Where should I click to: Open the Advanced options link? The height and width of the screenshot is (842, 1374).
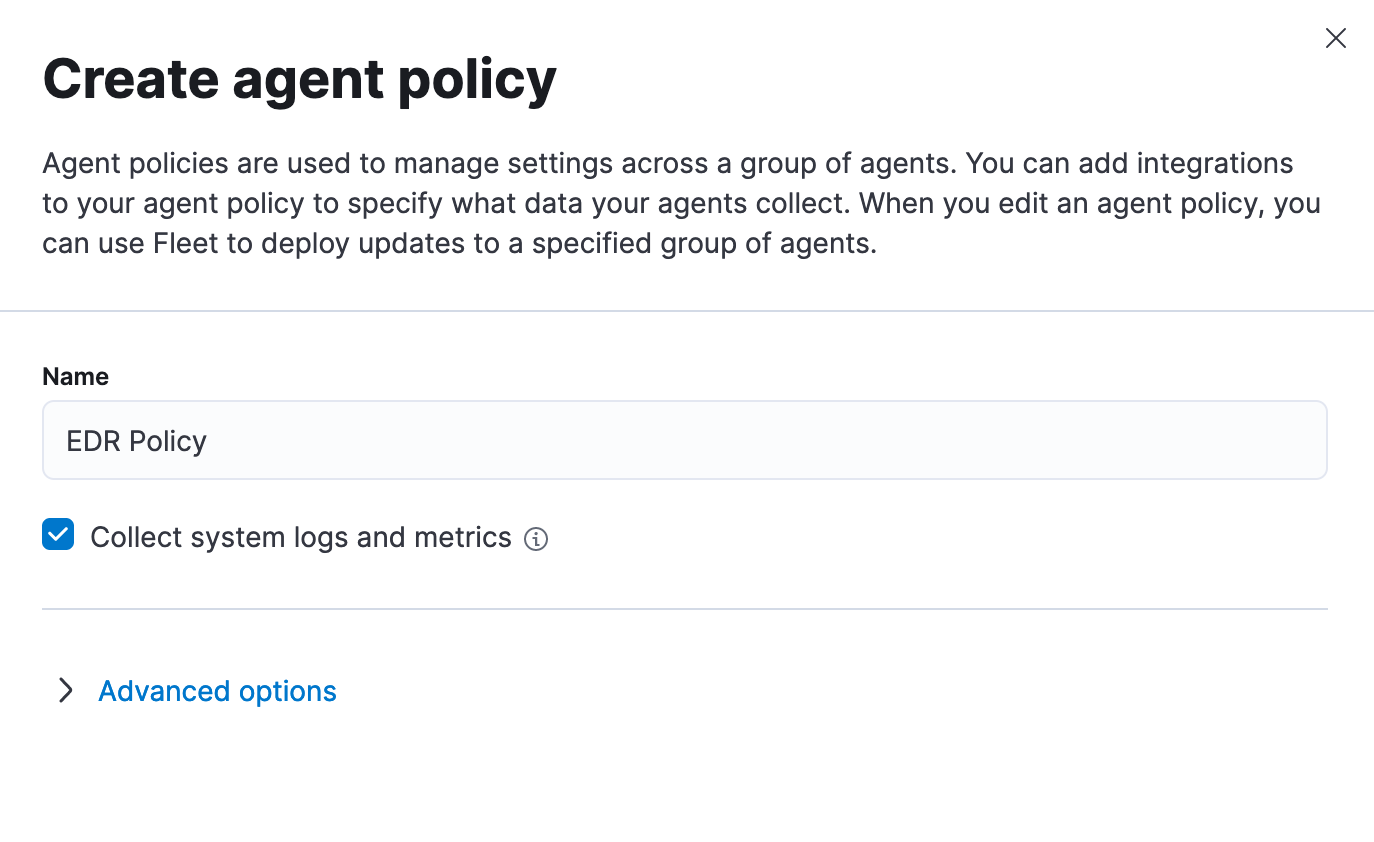pos(217,691)
